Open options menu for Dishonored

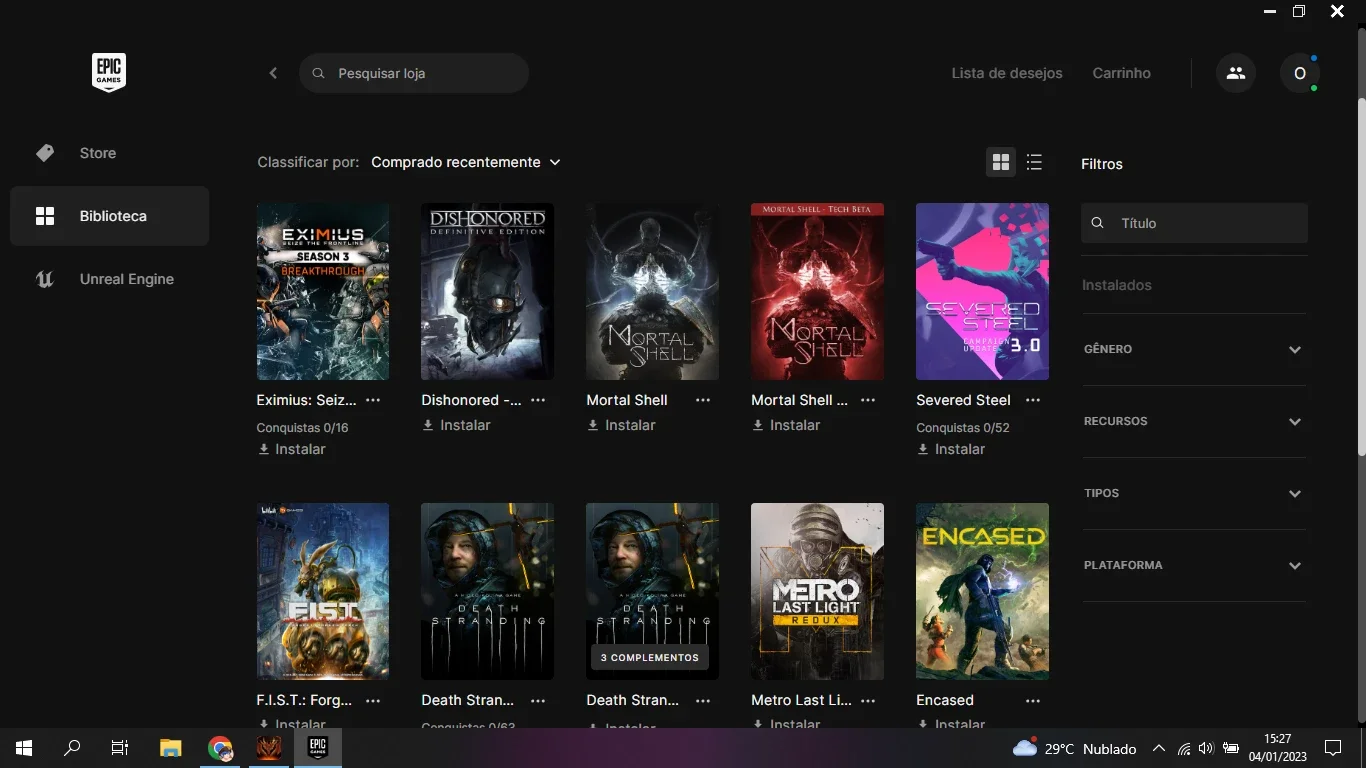click(538, 400)
